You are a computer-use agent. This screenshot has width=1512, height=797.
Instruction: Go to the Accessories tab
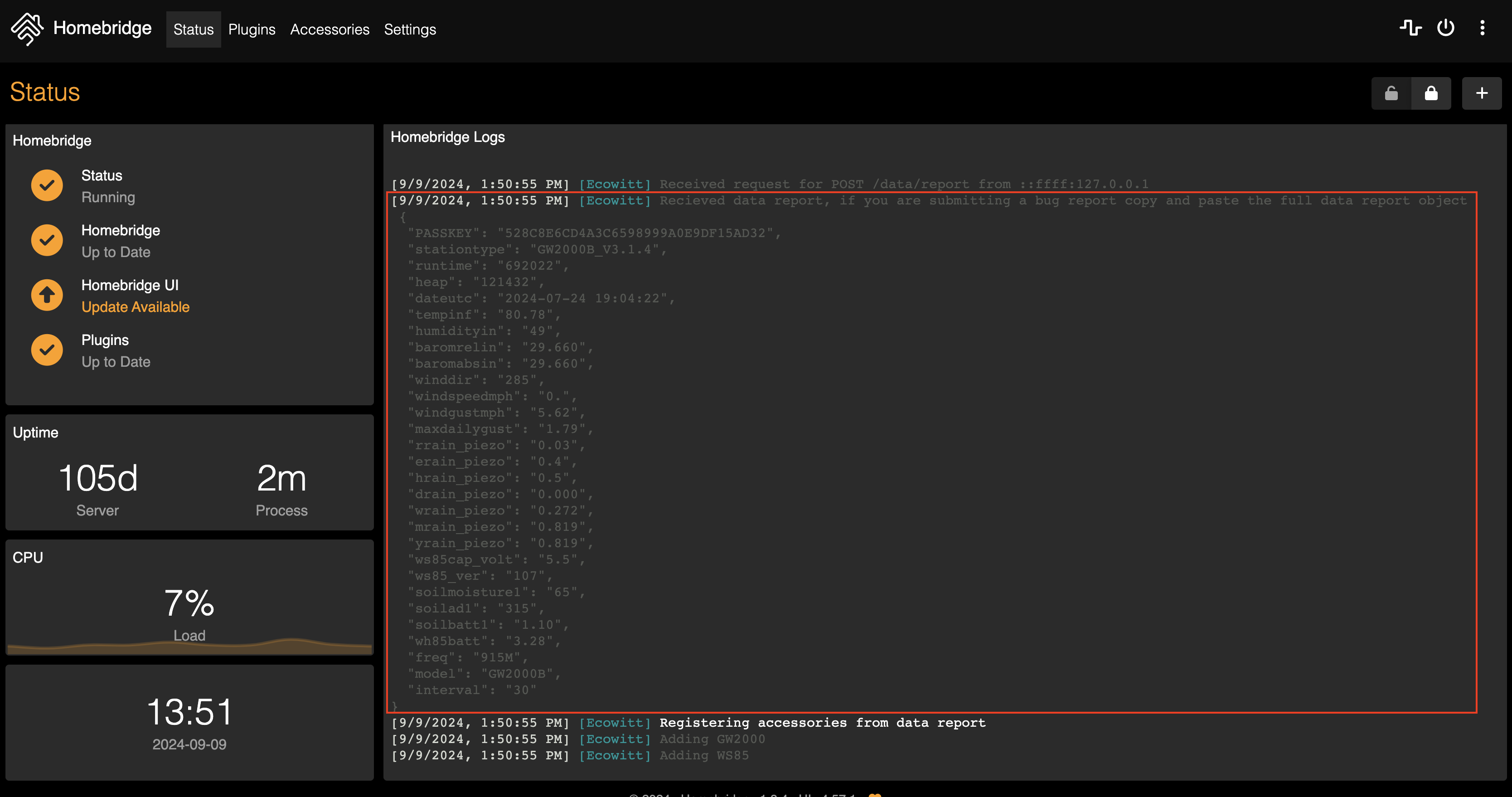(x=330, y=29)
